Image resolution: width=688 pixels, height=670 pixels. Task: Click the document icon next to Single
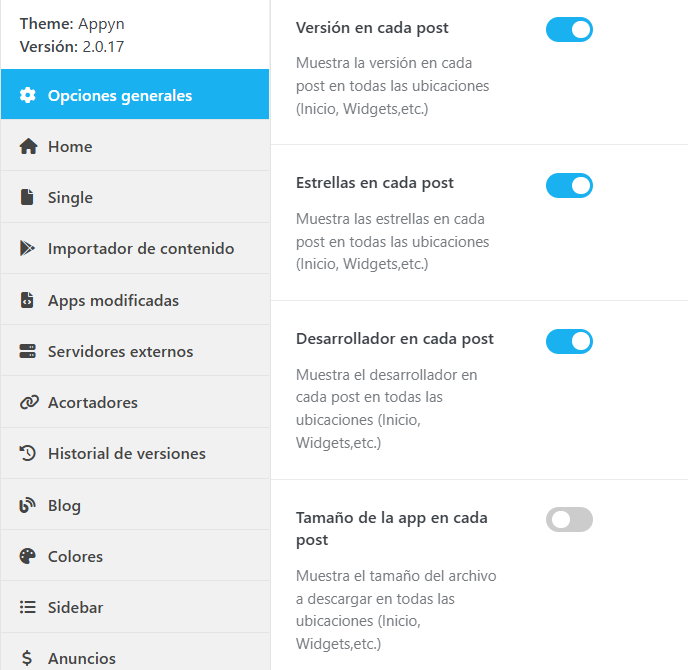[x=28, y=198]
